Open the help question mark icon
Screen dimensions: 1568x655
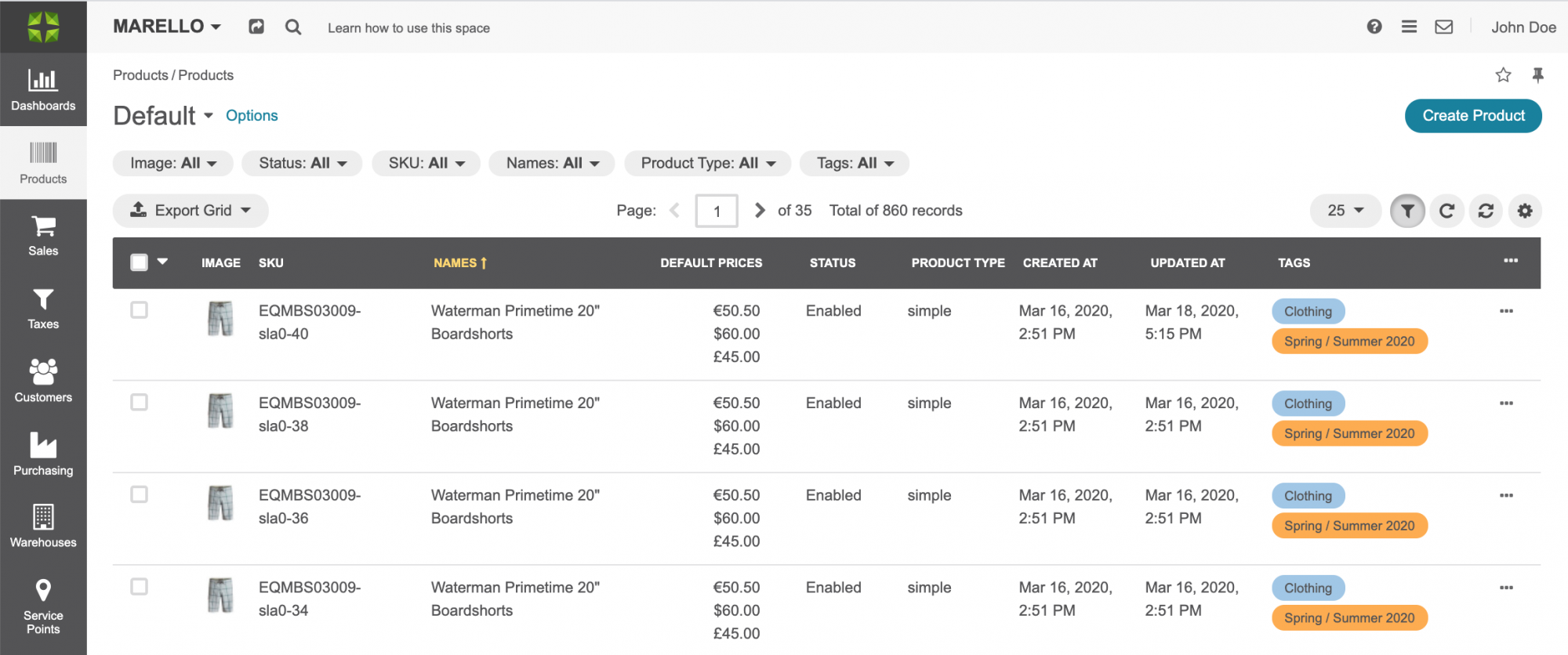coord(1374,27)
